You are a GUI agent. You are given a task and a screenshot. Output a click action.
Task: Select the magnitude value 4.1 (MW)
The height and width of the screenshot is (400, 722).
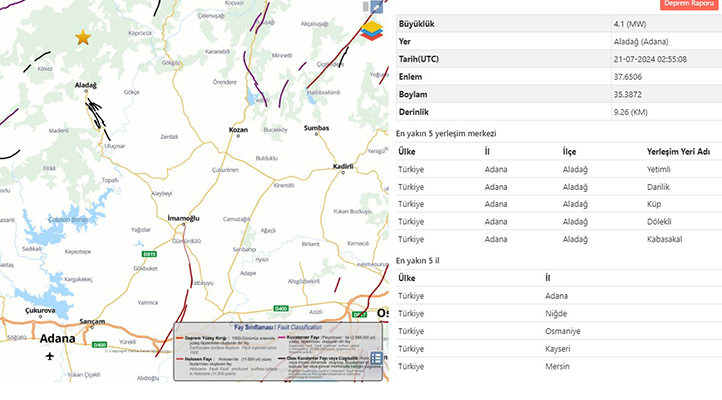(x=629, y=24)
